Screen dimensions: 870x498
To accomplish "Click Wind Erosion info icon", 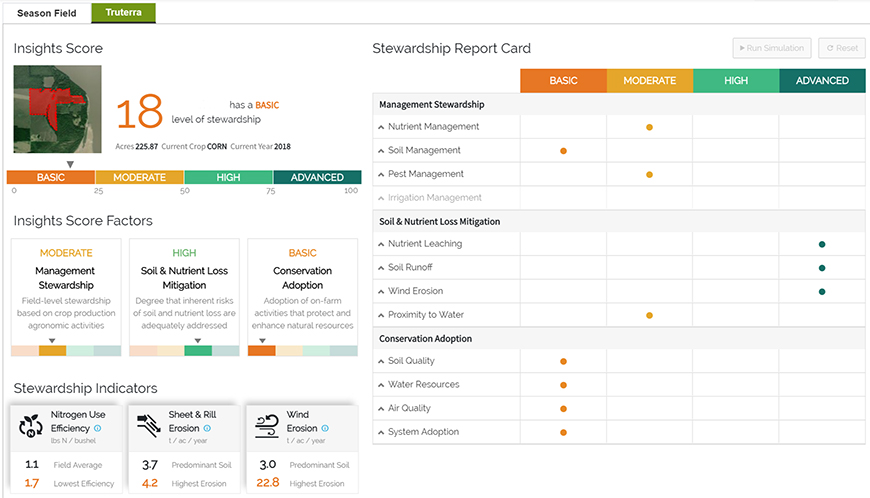I will click(325, 428).
